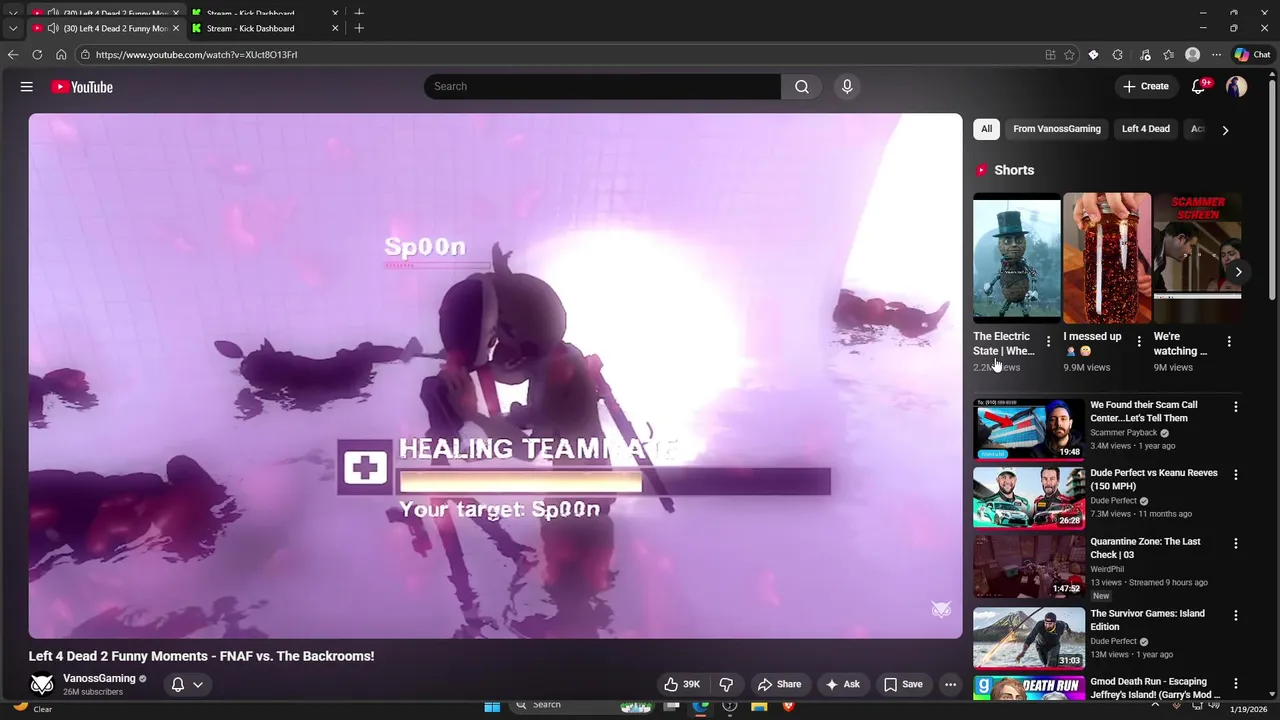Image resolution: width=1280 pixels, height=720 pixels.
Task: Go back in browser history
Action: (x=12, y=55)
